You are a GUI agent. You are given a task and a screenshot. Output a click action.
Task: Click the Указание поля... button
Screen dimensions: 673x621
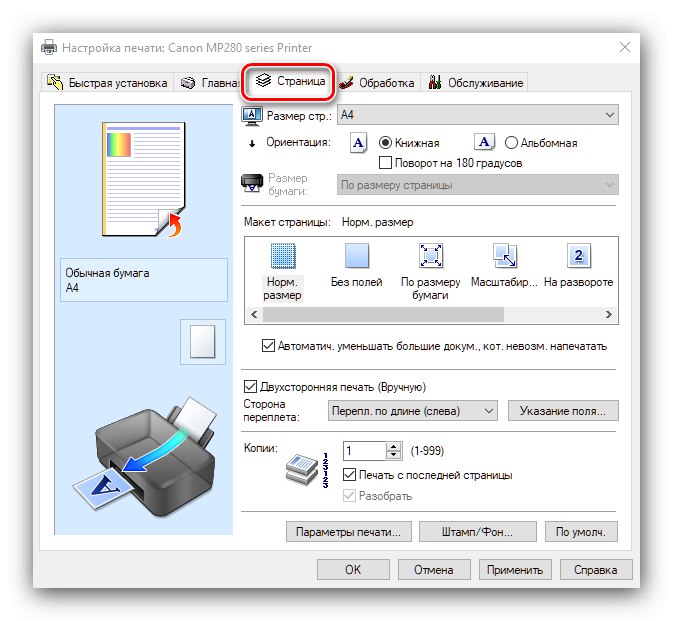pos(563,411)
